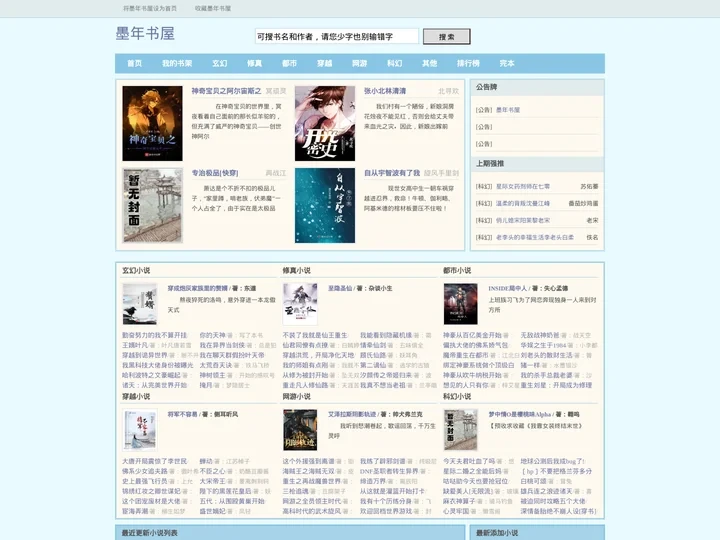Open the 暂无封面 featured placeholder cover

click(x=152, y=205)
